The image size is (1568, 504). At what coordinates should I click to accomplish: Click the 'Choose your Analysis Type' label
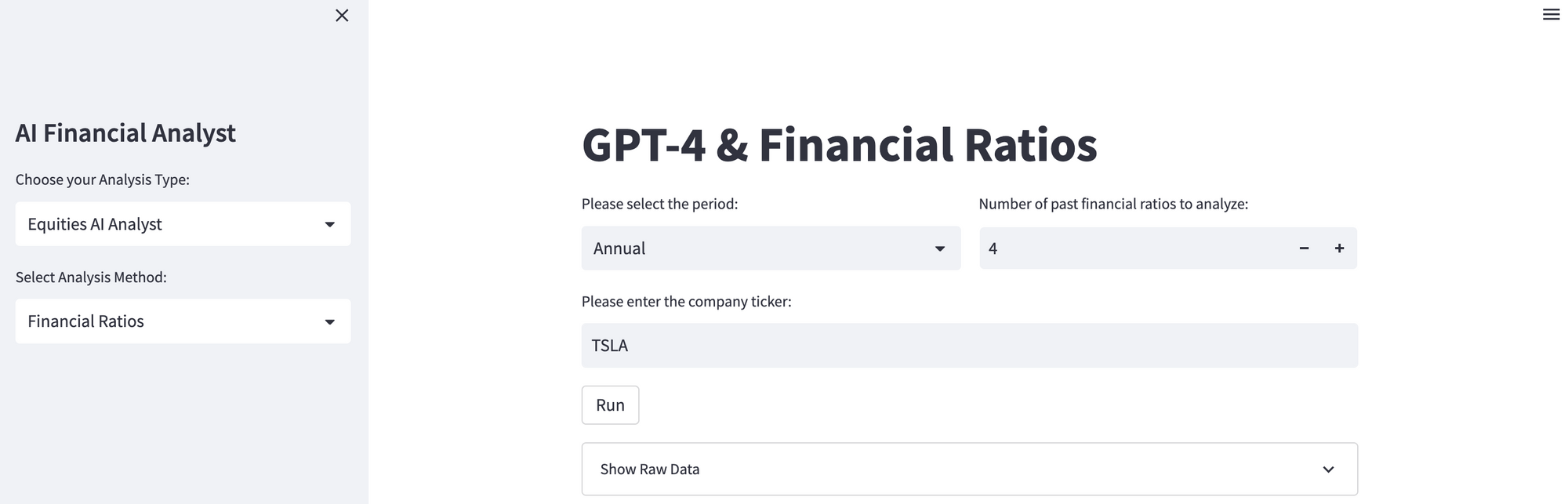(103, 179)
